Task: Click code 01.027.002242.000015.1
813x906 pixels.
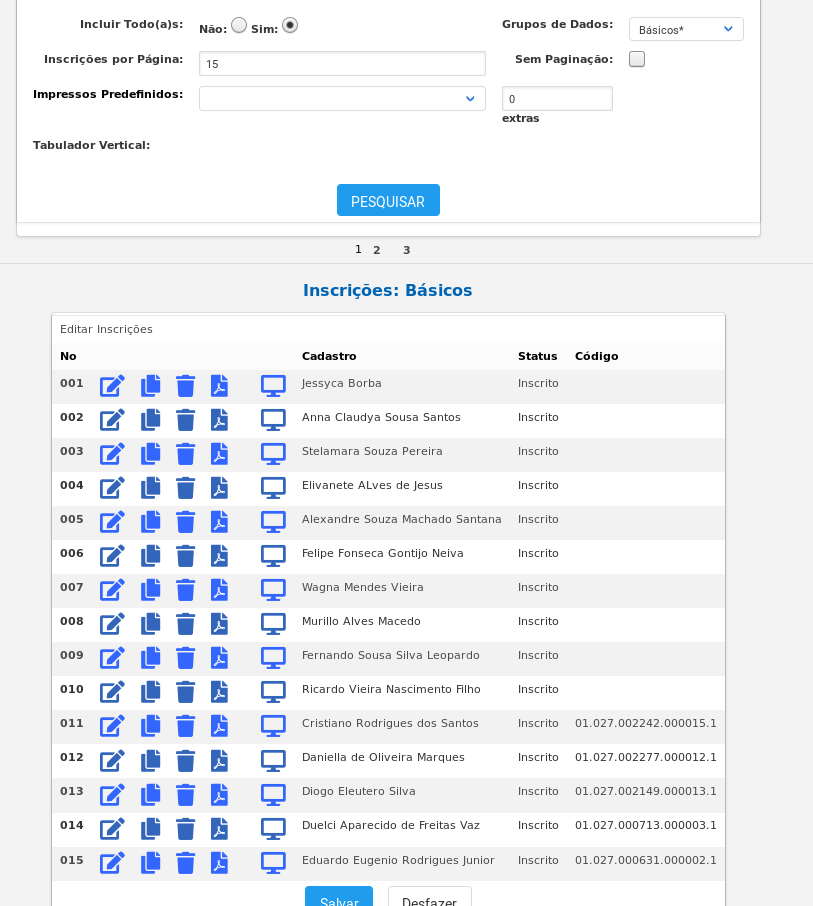Action: click(x=645, y=723)
